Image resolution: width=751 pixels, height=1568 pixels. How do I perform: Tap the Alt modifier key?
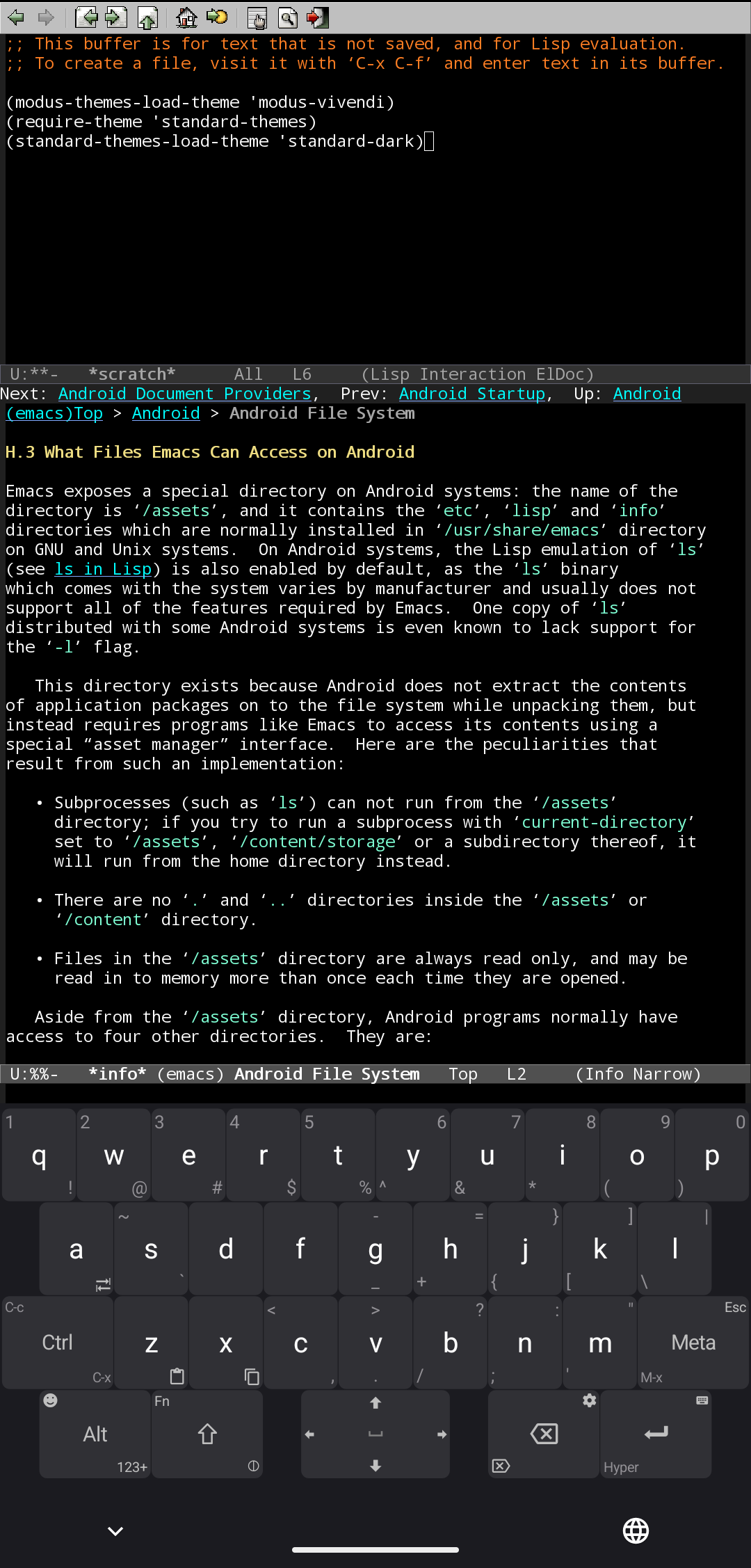tap(95, 1434)
